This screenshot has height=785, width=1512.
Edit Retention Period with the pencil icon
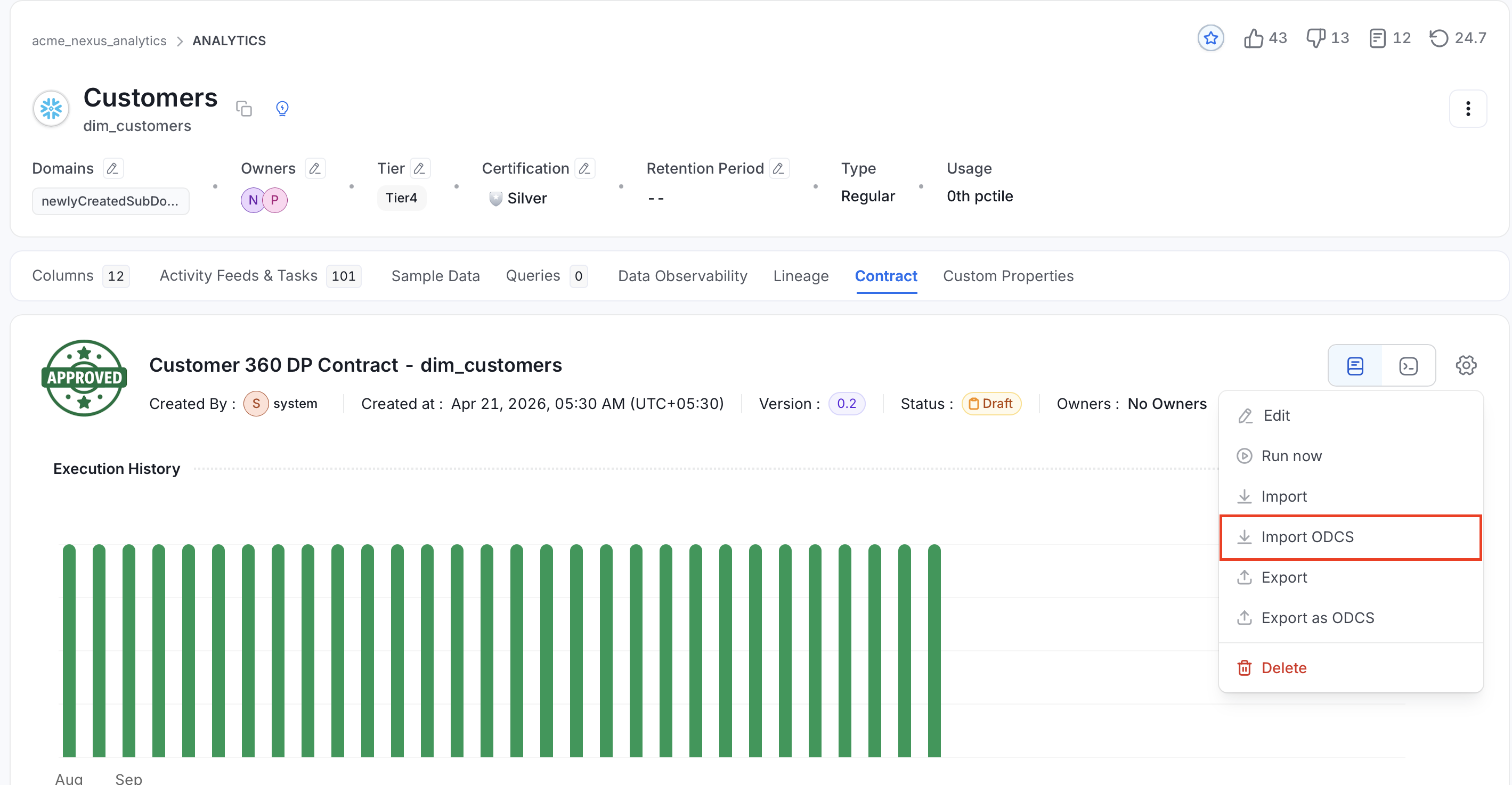pos(779,168)
